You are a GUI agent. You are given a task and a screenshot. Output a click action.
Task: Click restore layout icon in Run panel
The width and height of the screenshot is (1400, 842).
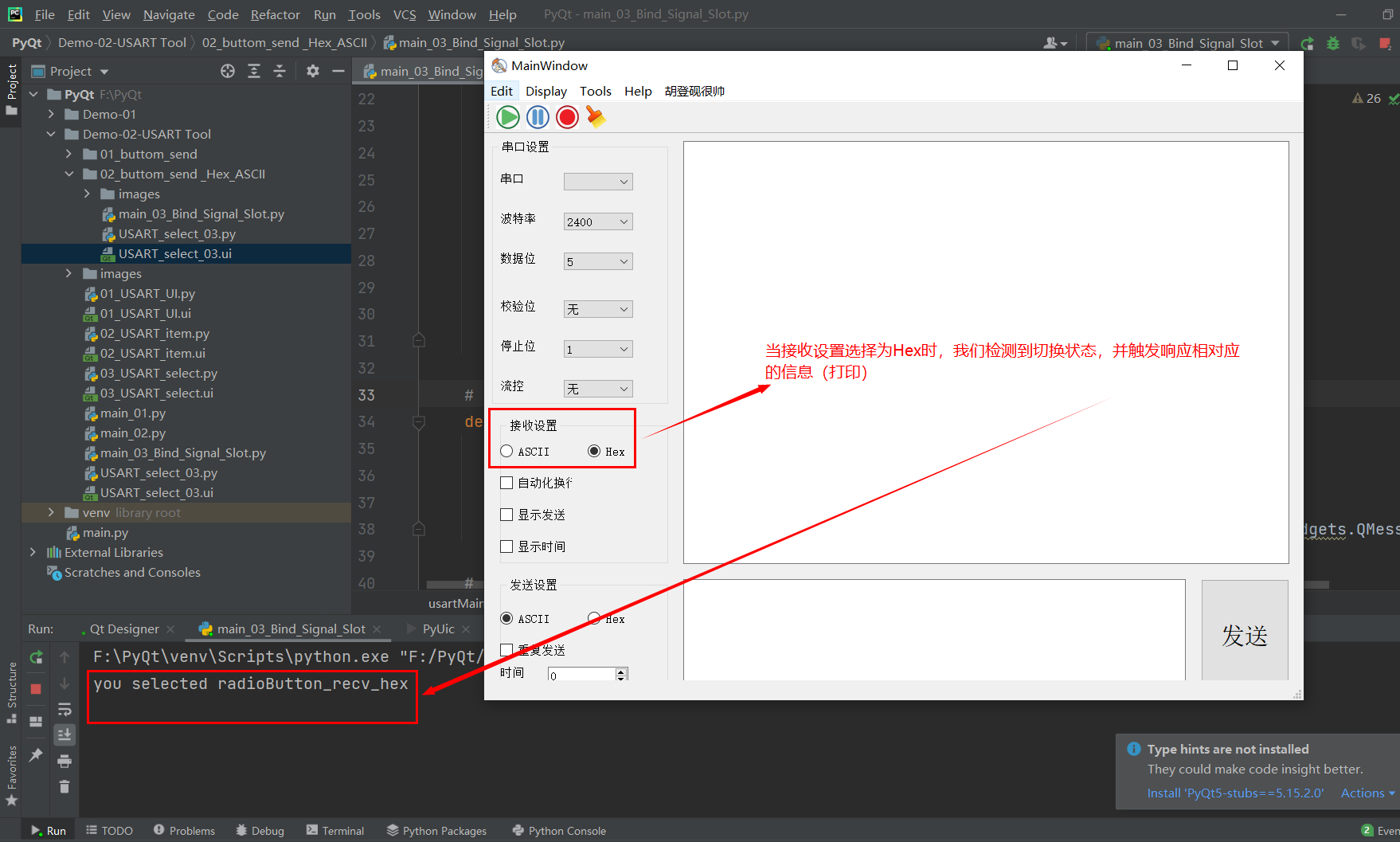click(36, 722)
